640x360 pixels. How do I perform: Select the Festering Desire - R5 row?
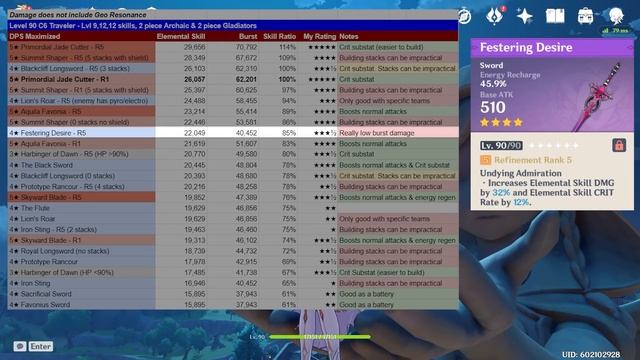(x=233, y=133)
